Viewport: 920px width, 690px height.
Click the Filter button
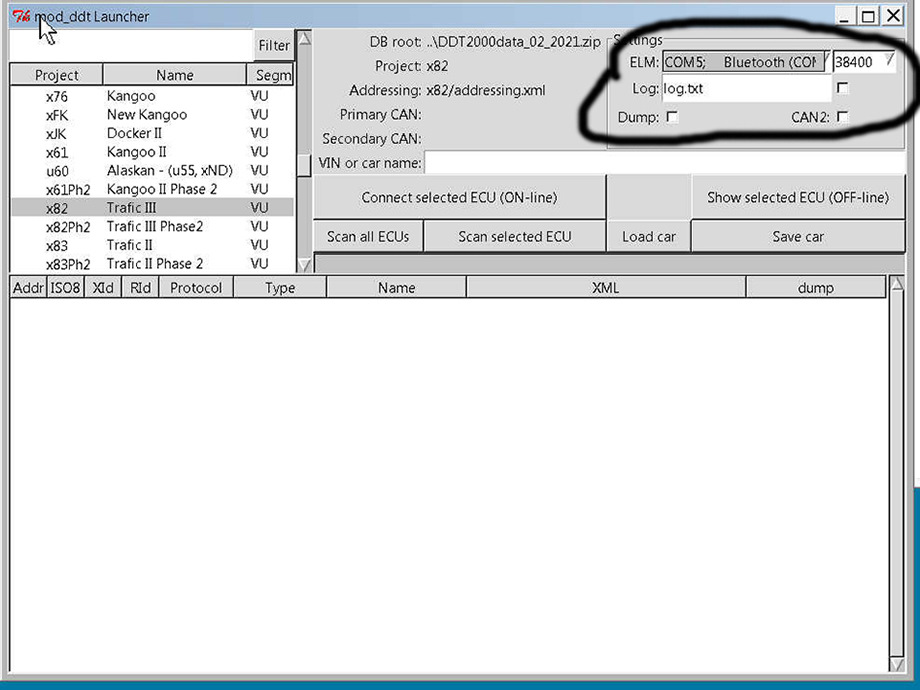tap(274, 45)
